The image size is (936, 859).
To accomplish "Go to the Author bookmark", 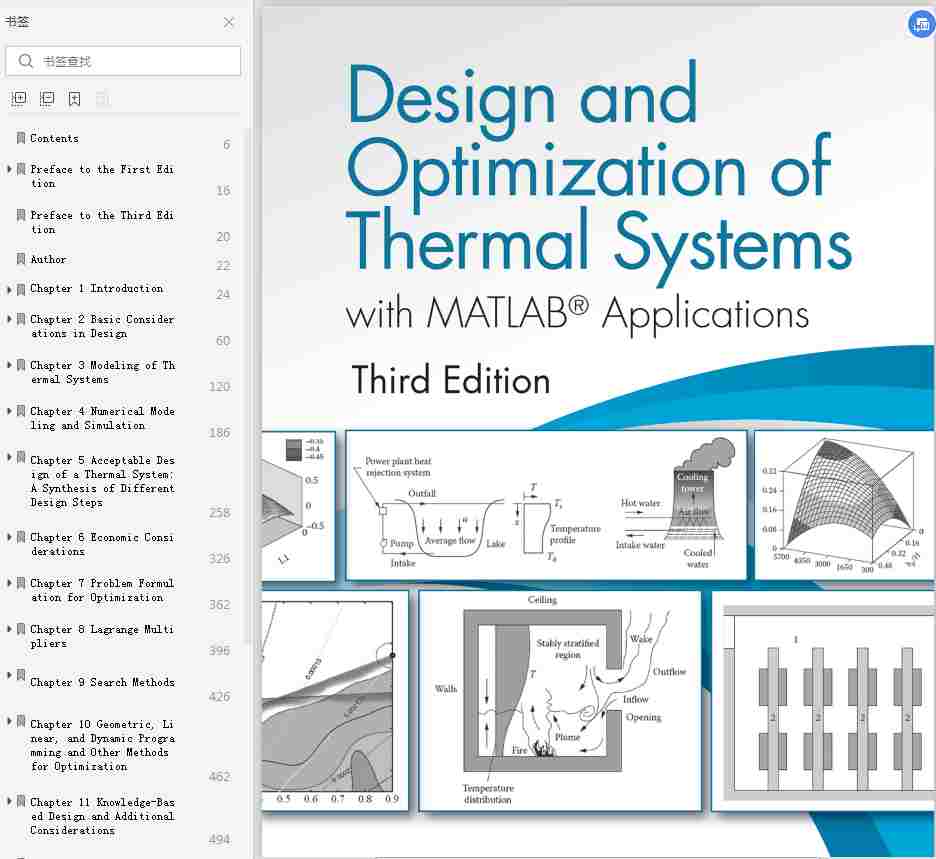I will click(48, 260).
